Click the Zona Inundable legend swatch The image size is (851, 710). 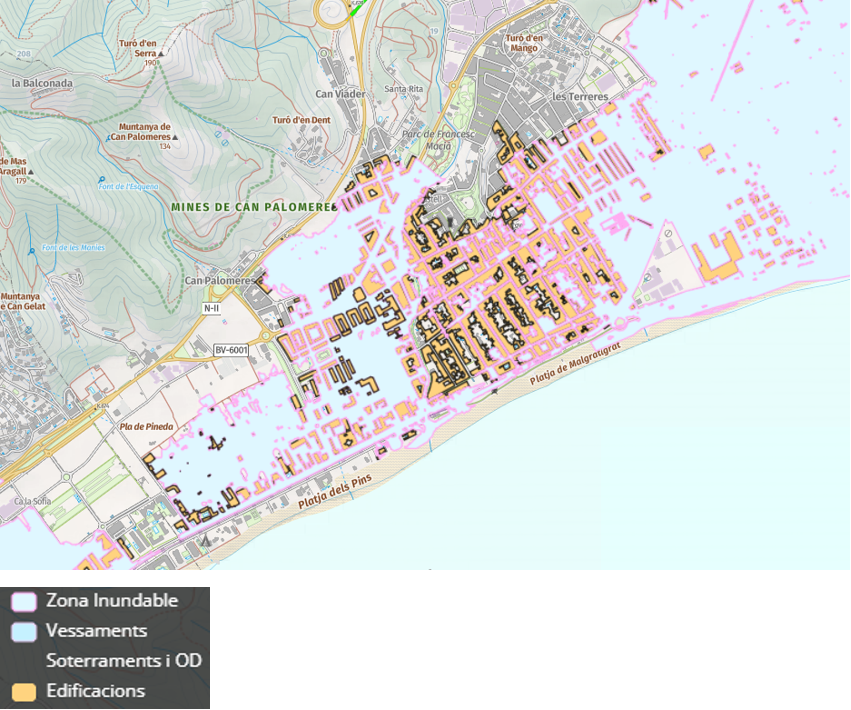[x=25, y=602]
